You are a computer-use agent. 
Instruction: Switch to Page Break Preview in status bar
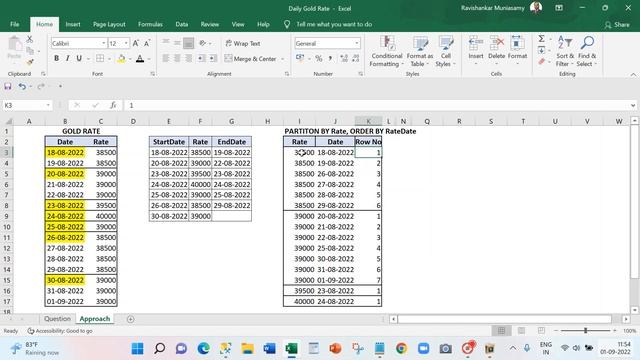coord(541,331)
